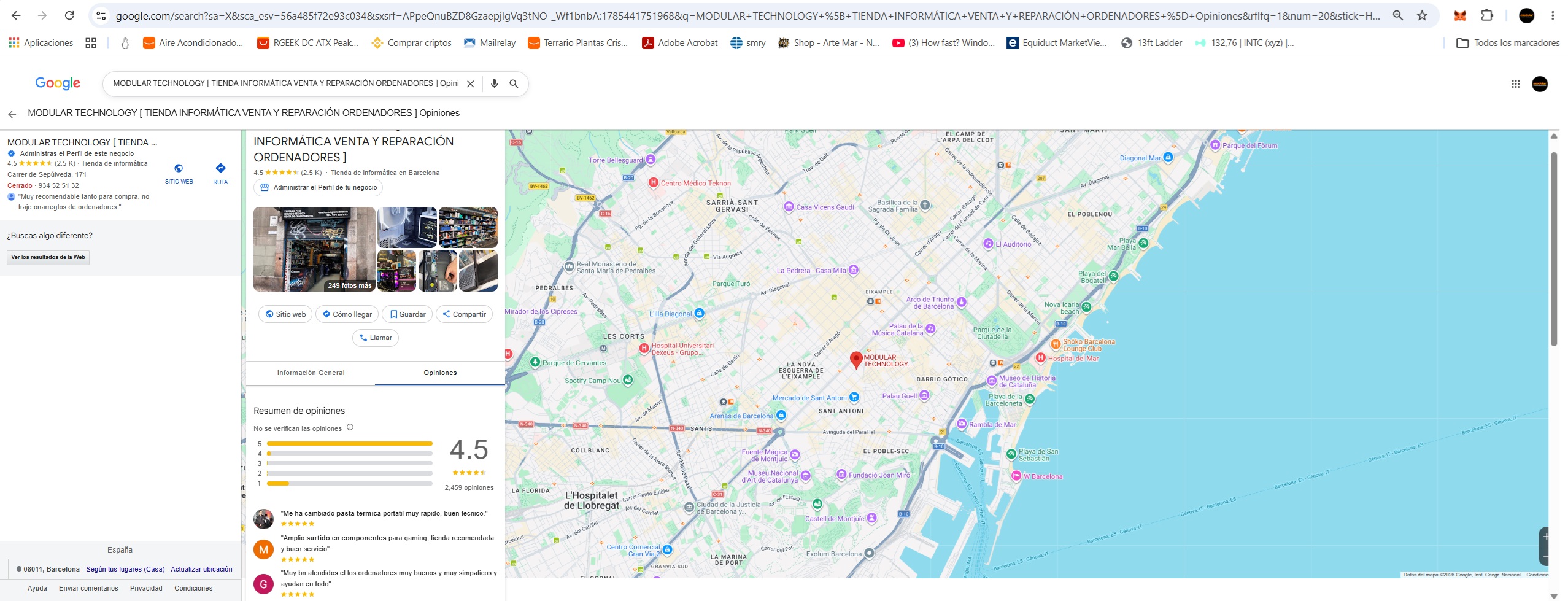Select the Casa Vicens Gaudí map marker
1568x601 pixels.
[x=789, y=207]
